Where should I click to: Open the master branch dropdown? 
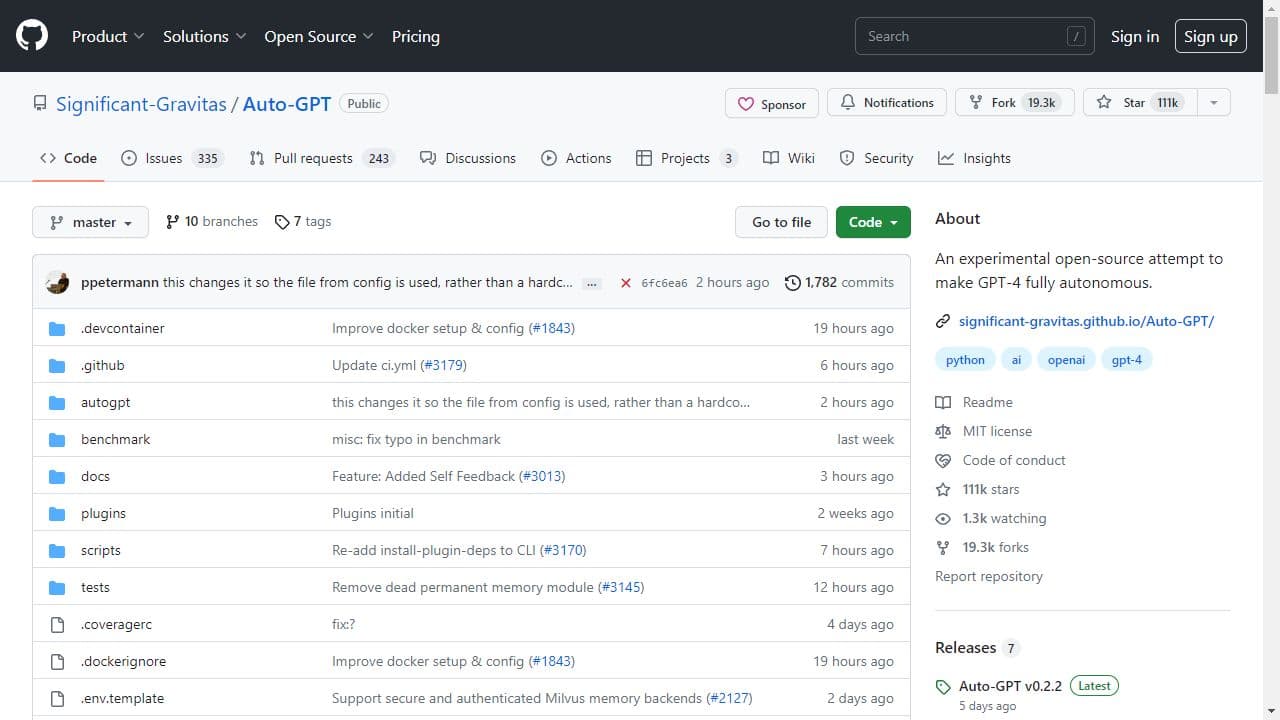click(x=90, y=222)
